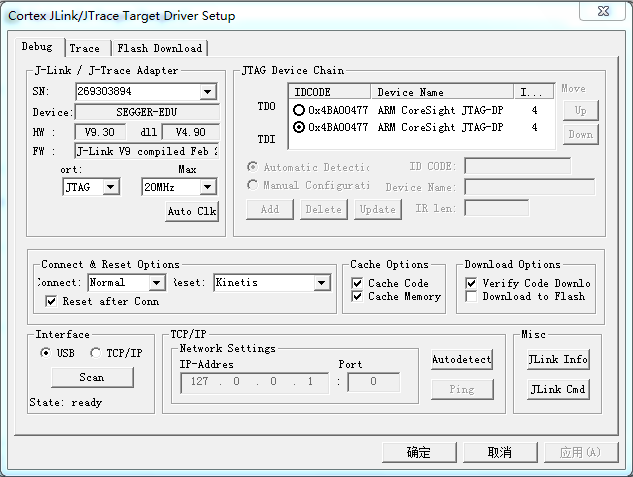633x477 pixels.
Task: Toggle the Cache Code checkbox
Action: (357, 283)
